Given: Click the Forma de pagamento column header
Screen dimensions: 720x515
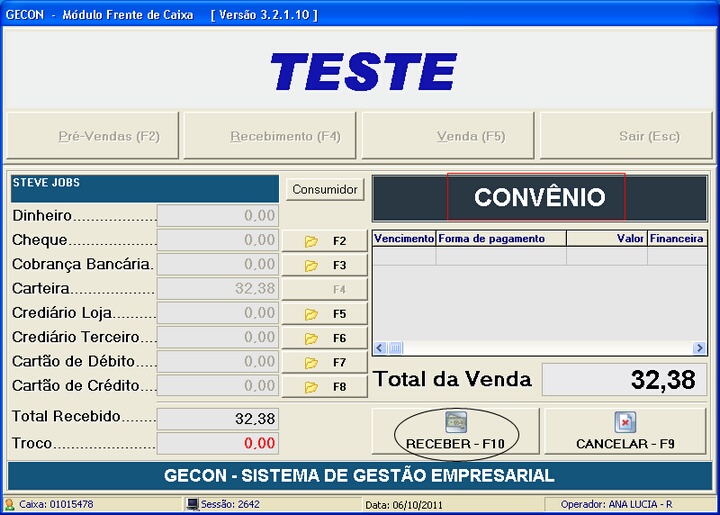Looking at the screenshot, I should (501, 239).
